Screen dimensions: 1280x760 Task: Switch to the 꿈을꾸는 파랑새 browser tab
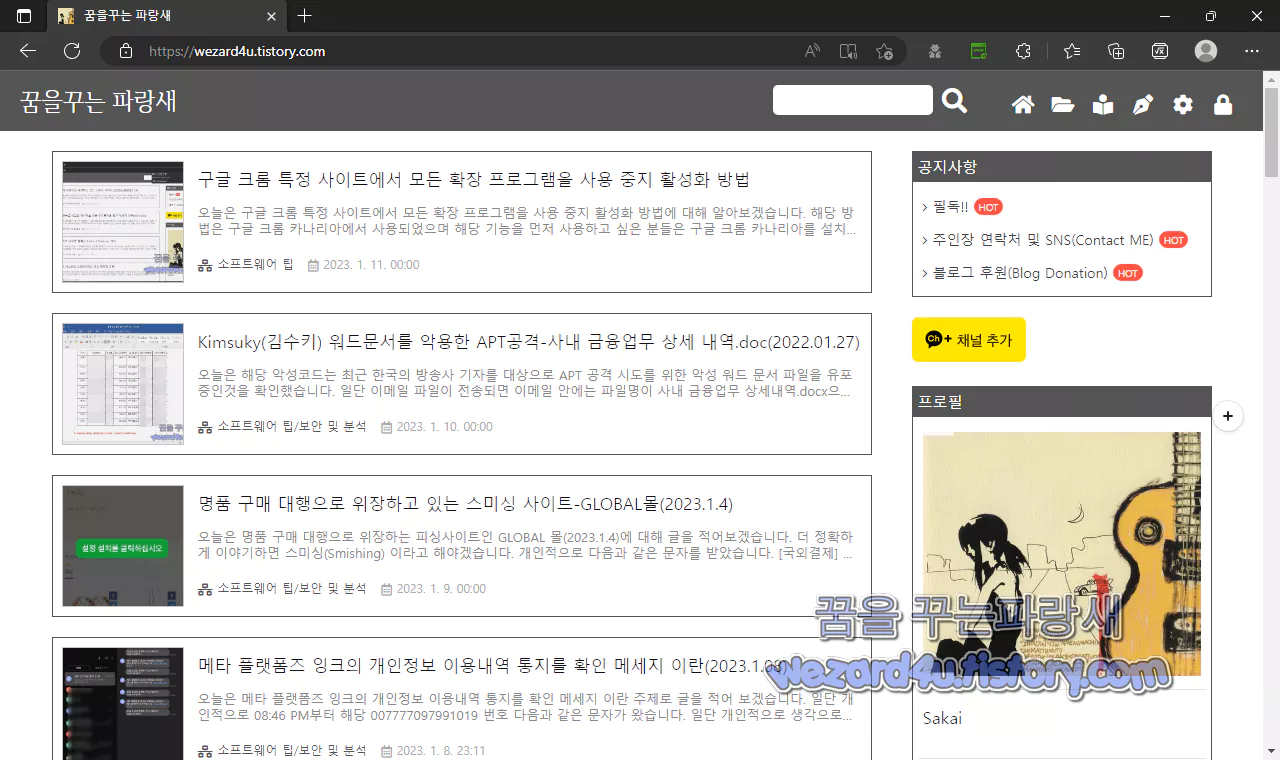point(160,16)
